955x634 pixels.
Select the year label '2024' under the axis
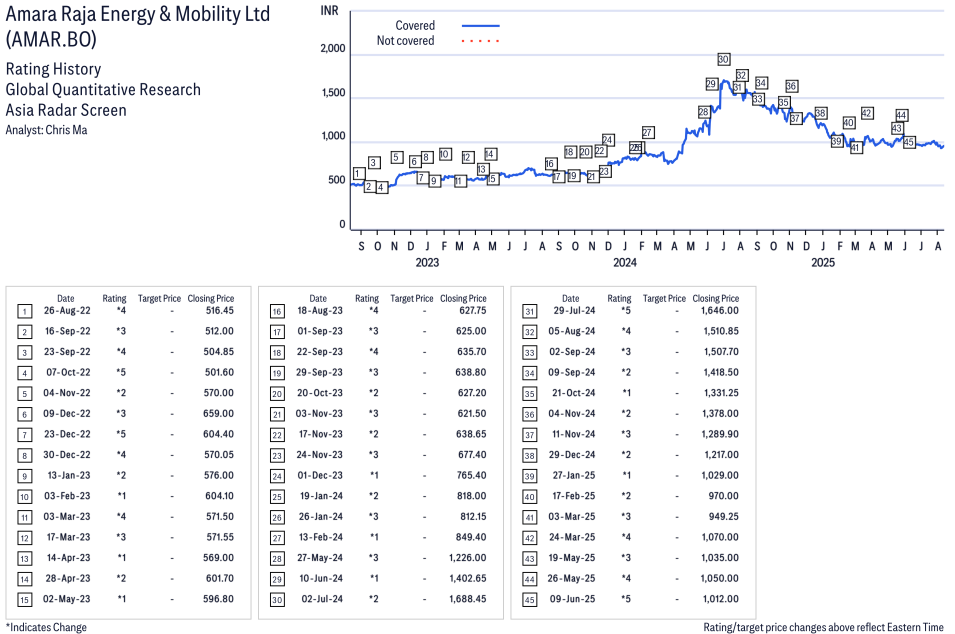coord(625,262)
